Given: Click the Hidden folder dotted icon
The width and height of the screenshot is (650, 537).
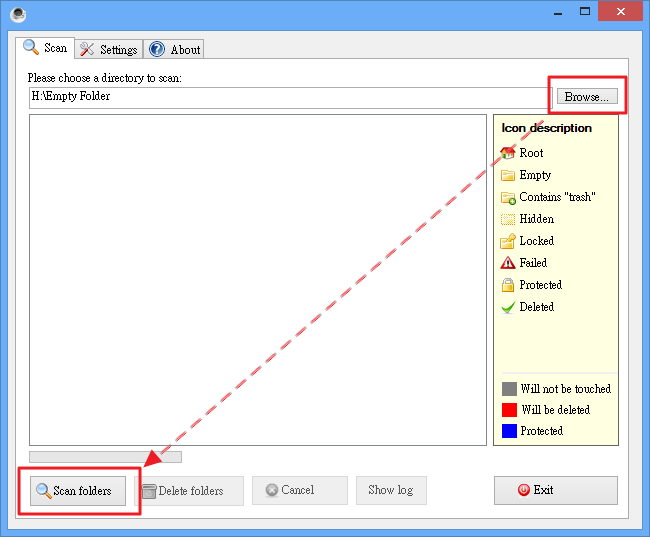Looking at the screenshot, I should [508, 219].
